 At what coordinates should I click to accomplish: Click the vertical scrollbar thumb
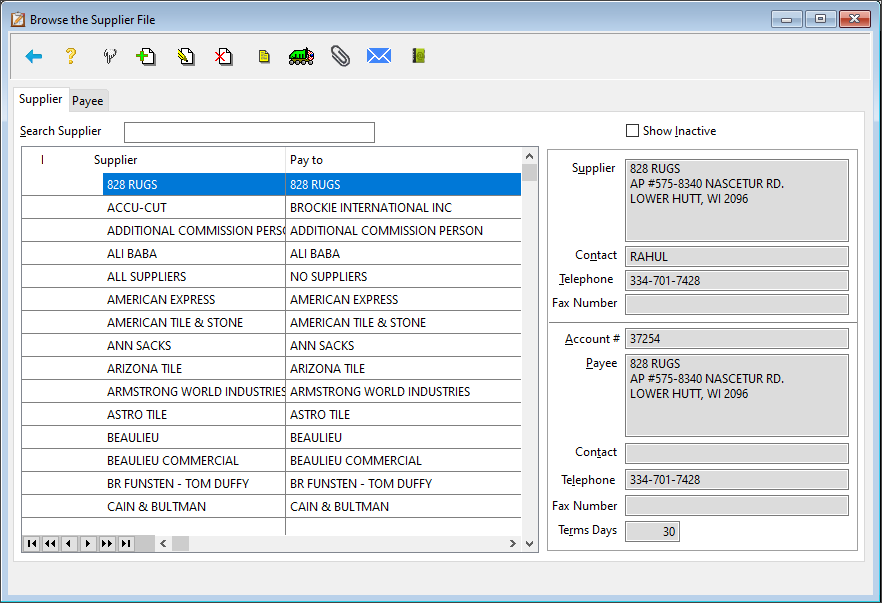pyautogui.click(x=529, y=173)
